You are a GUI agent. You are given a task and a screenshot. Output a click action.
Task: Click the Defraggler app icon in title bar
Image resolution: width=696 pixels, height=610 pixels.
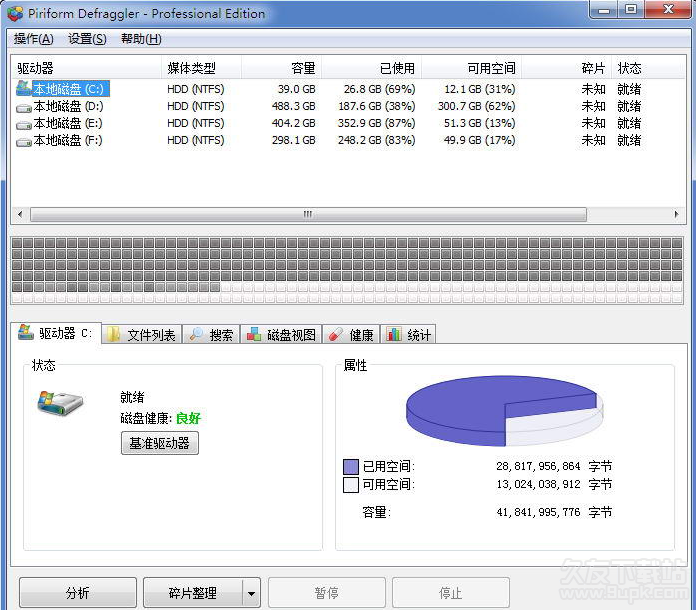tap(15, 14)
